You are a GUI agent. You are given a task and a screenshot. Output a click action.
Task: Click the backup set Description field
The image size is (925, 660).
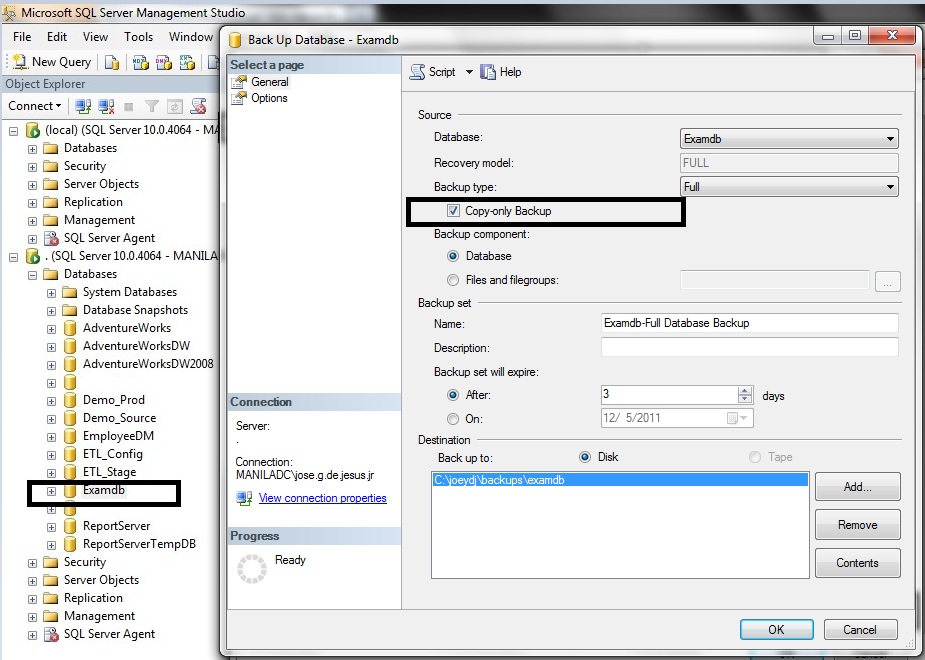(x=750, y=347)
